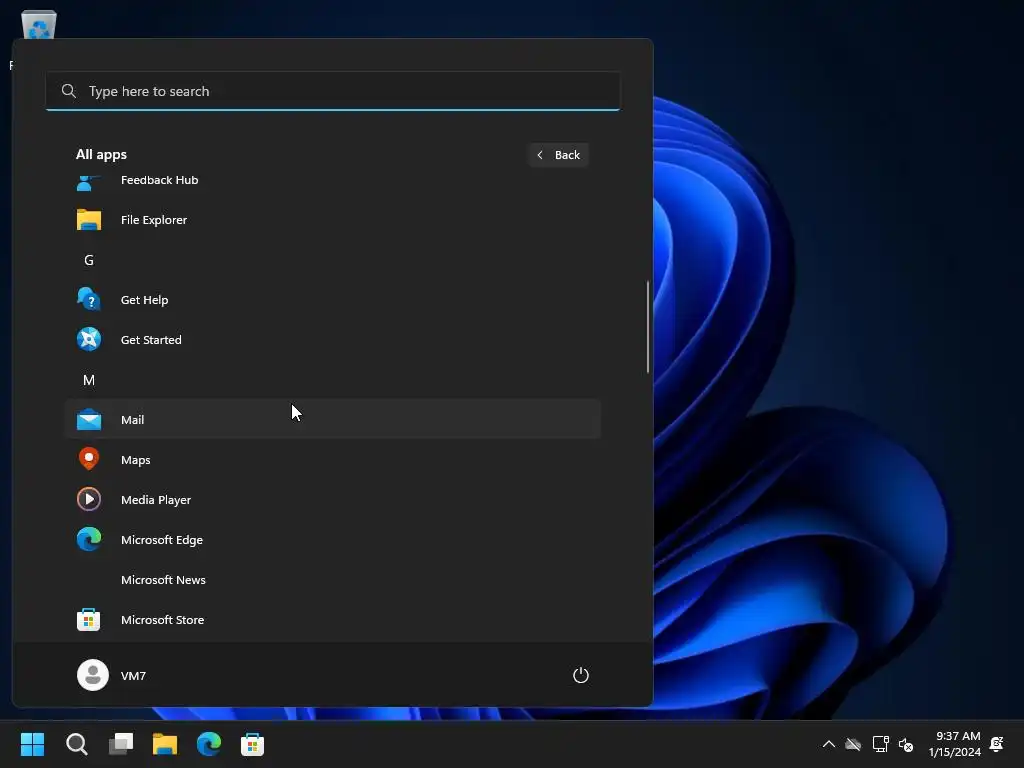Focus the Type here to search field
This screenshot has height=768, width=1024.
(x=332, y=91)
